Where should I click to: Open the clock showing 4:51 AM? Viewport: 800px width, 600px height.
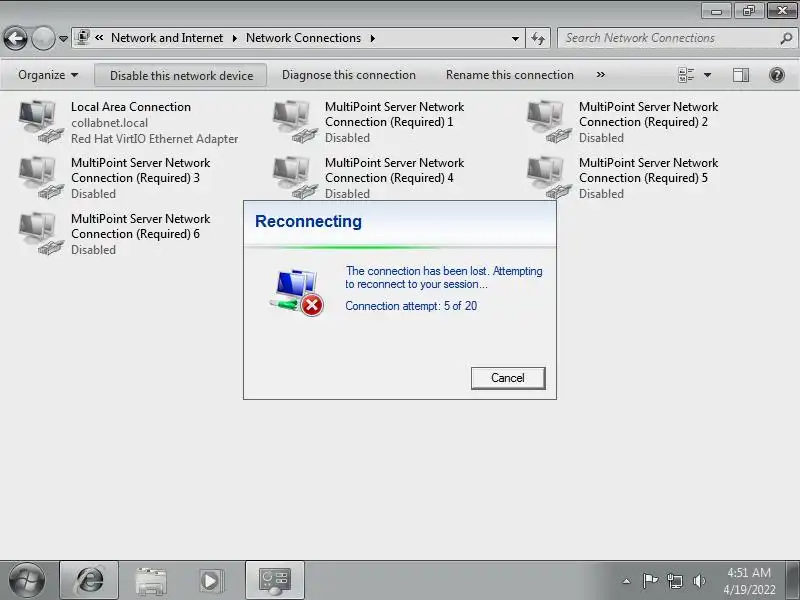(748, 581)
